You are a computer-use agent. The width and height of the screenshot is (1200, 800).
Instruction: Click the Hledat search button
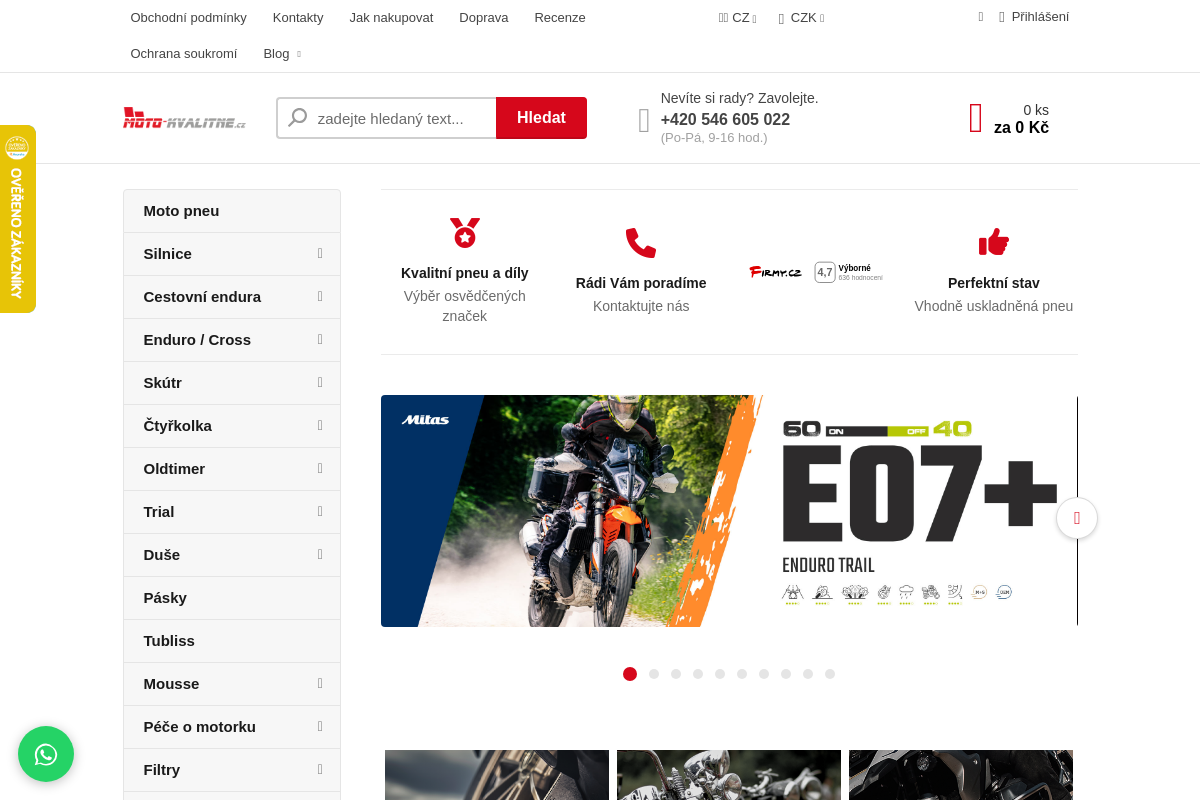[x=541, y=118]
